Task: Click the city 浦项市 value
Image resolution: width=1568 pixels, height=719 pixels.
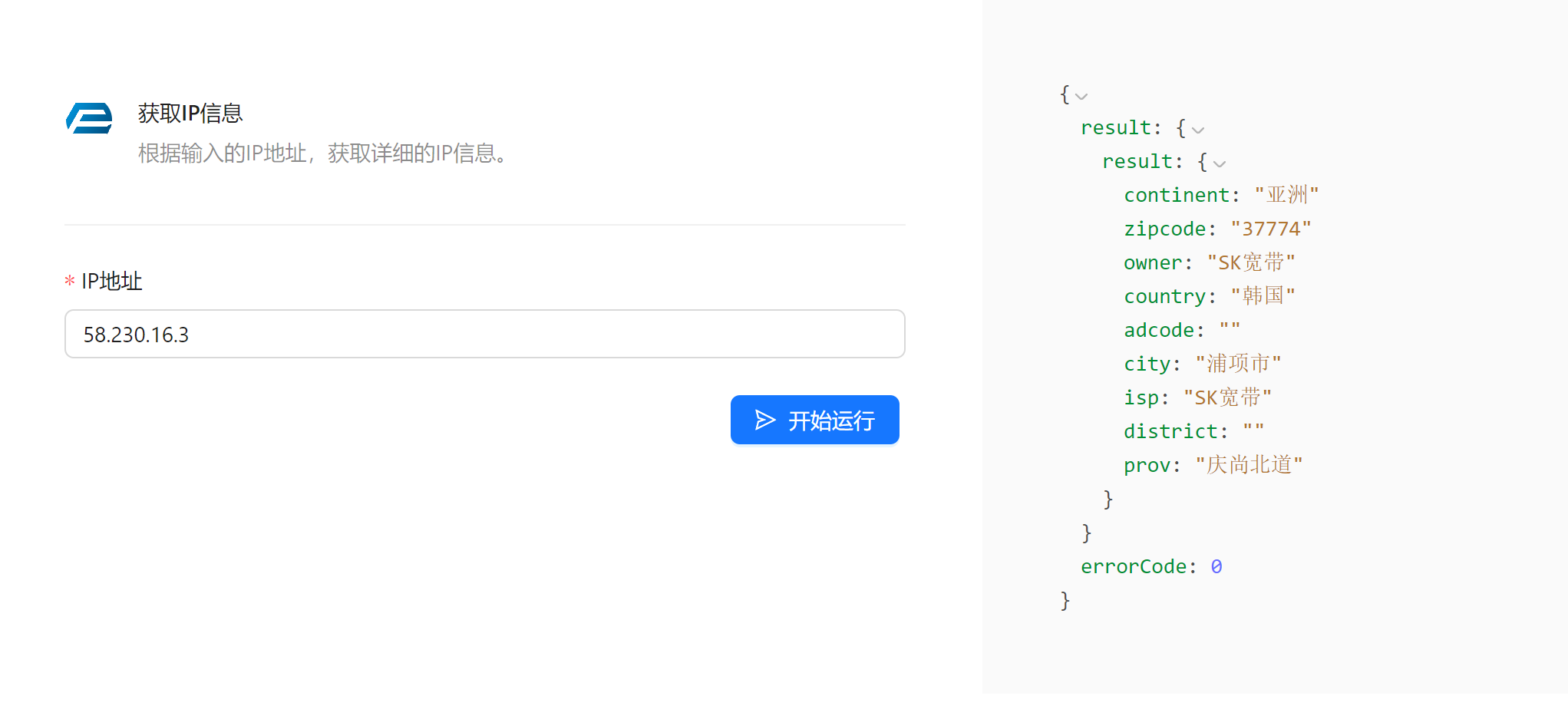Action: point(1238,364)
